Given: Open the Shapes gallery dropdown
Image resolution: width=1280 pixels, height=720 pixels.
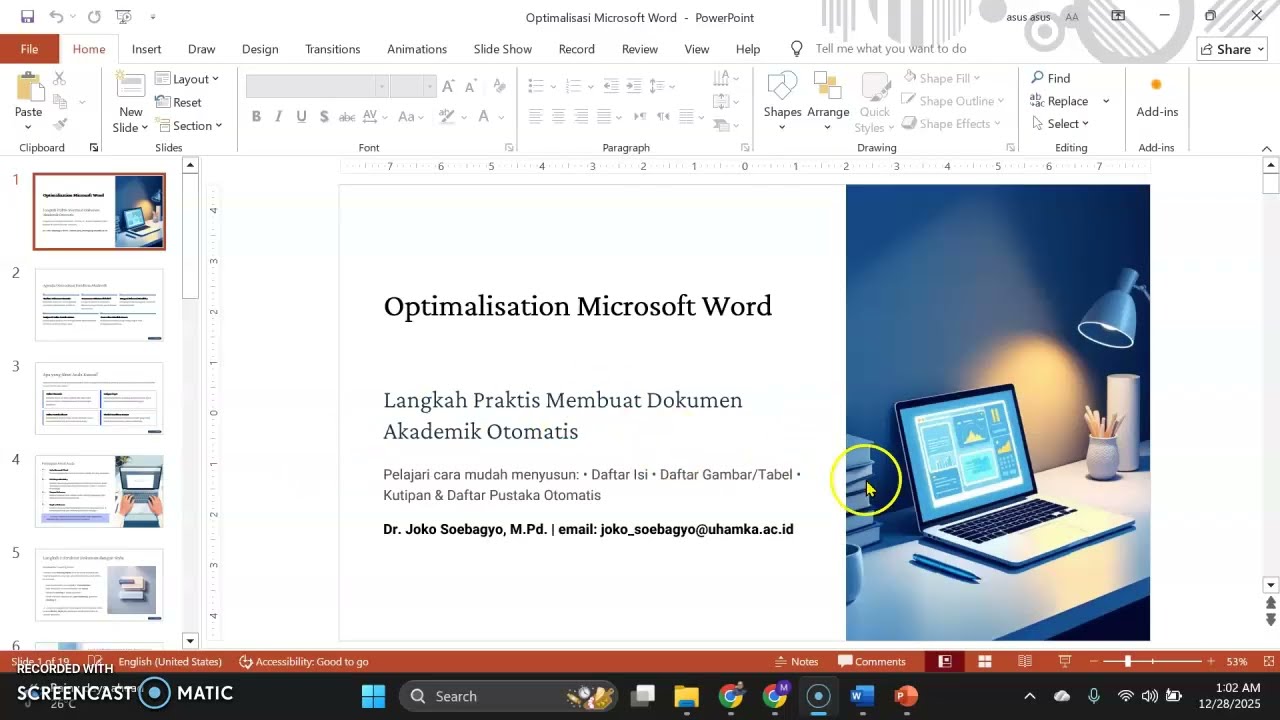Looking at the screenshot, I should [x=782, y=100].
